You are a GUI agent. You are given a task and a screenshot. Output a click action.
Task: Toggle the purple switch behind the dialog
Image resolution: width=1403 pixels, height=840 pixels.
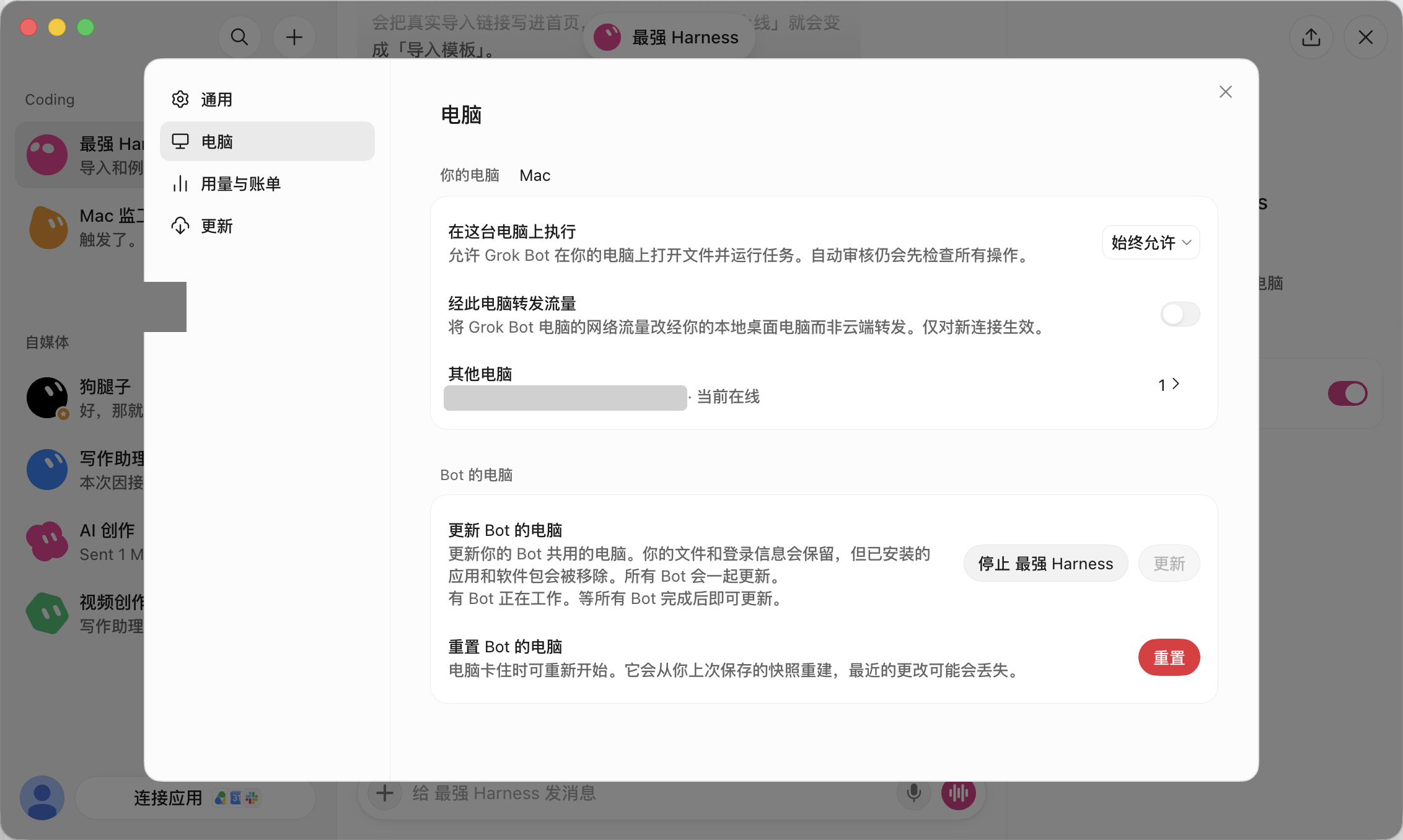pyautogui.click(x=1347, y=393)
